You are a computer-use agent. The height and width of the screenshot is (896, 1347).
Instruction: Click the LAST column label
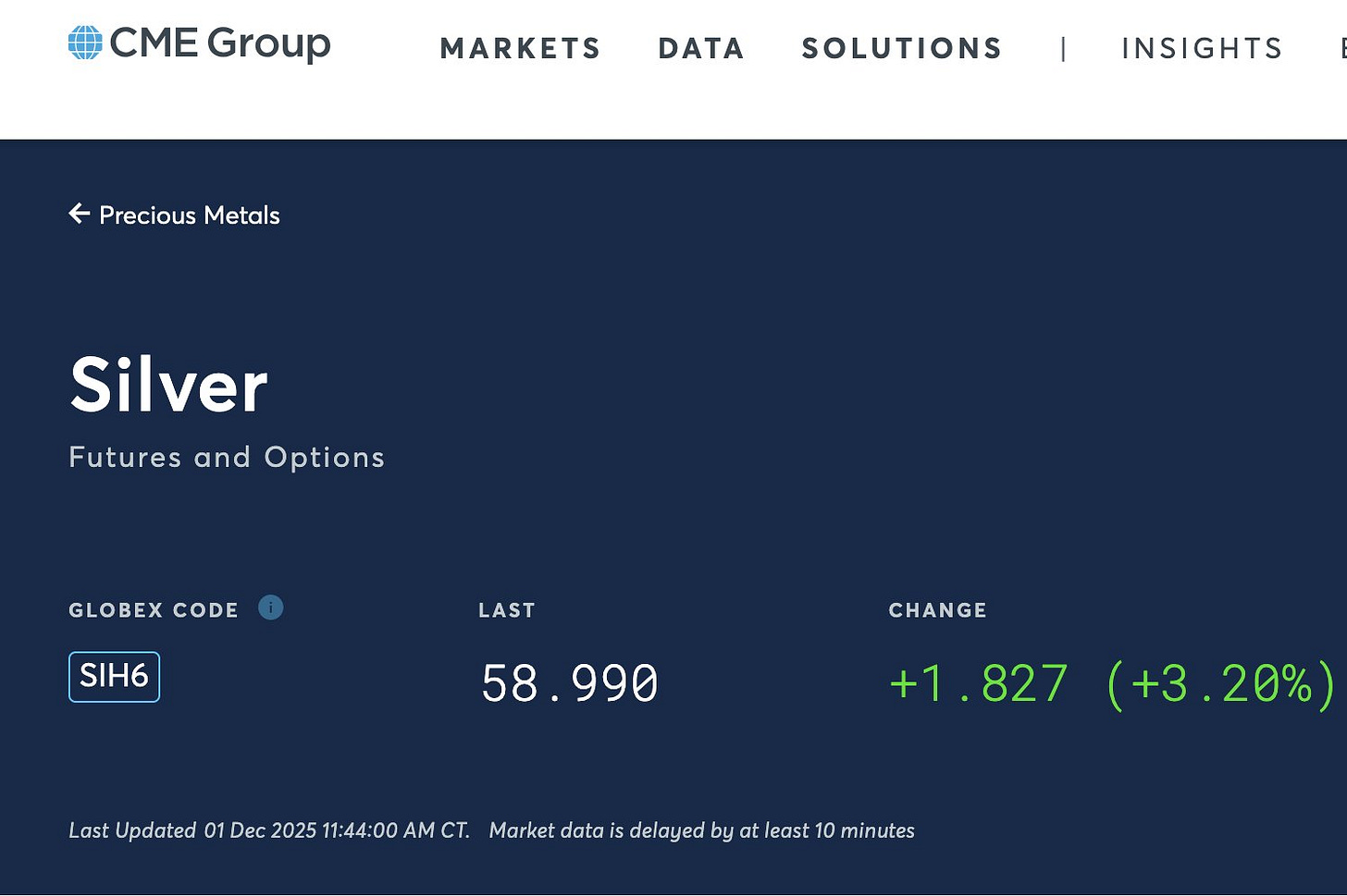point(507,610)
